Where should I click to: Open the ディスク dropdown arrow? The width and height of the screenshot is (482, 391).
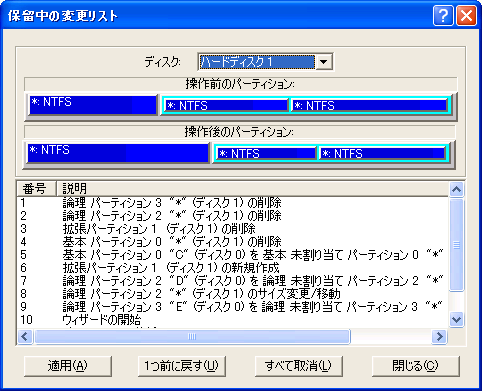[x=324, y=62]
